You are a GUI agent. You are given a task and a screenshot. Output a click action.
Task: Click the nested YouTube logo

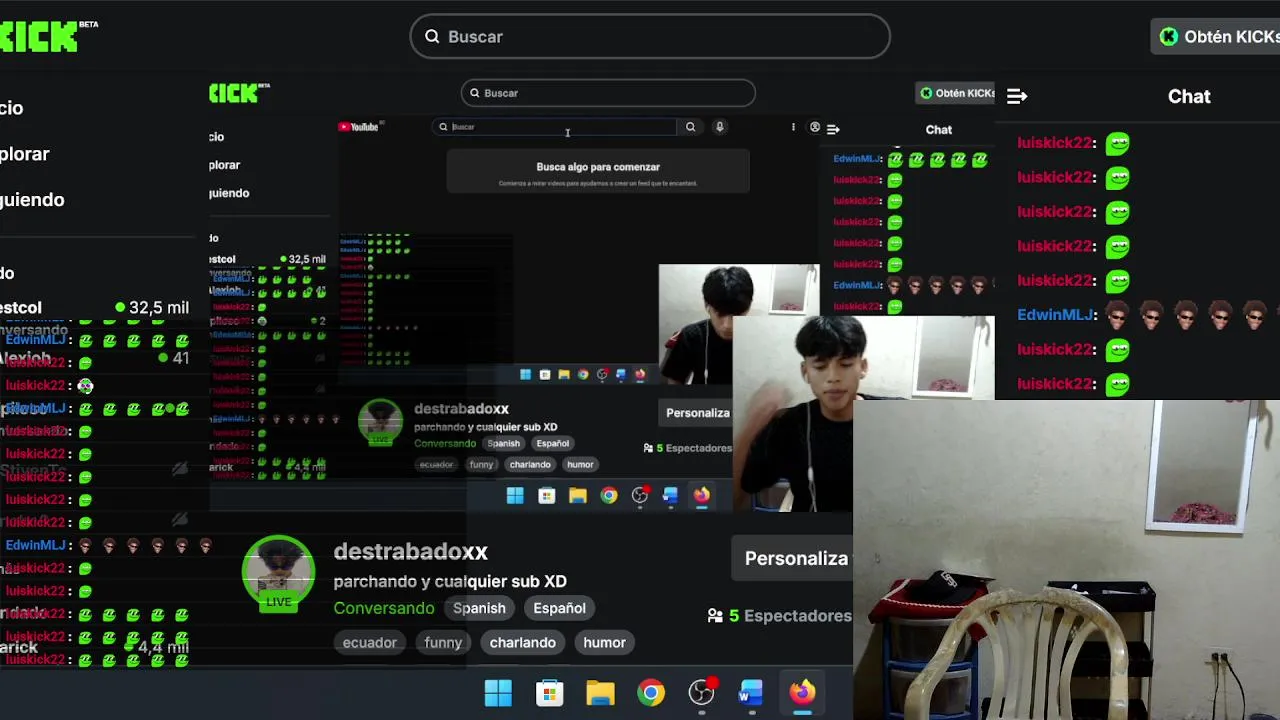tap(358, 127)
